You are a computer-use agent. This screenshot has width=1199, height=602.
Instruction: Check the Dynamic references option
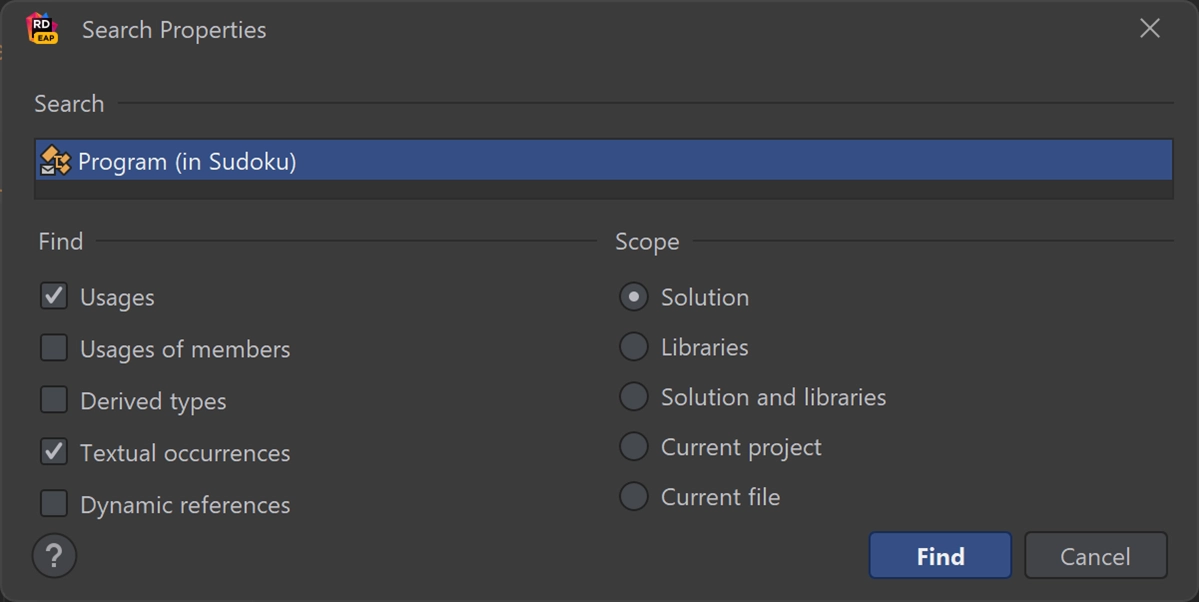pos(54,504)
